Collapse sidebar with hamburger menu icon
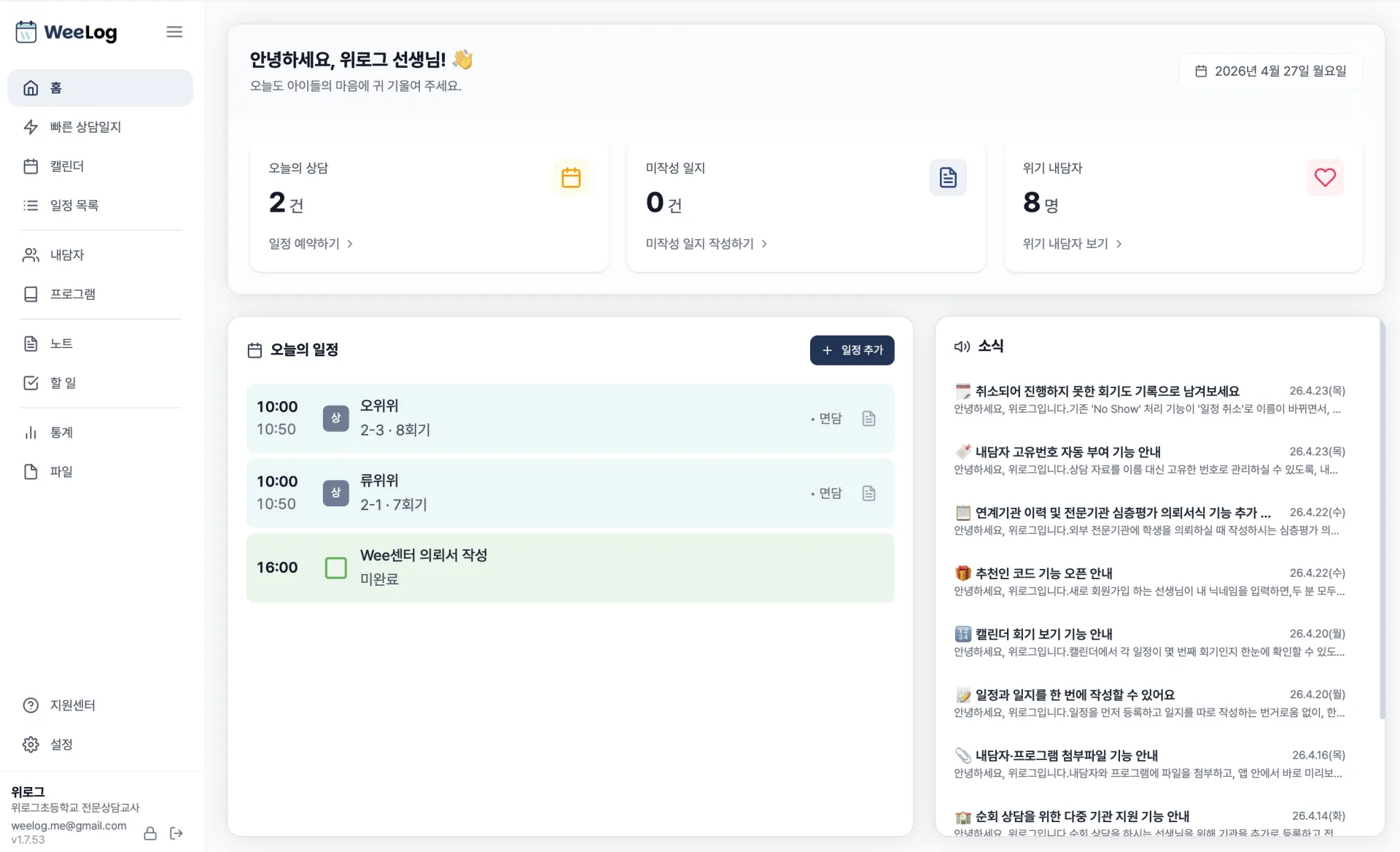Screen dimensions: 1400x852 (174, 32)
